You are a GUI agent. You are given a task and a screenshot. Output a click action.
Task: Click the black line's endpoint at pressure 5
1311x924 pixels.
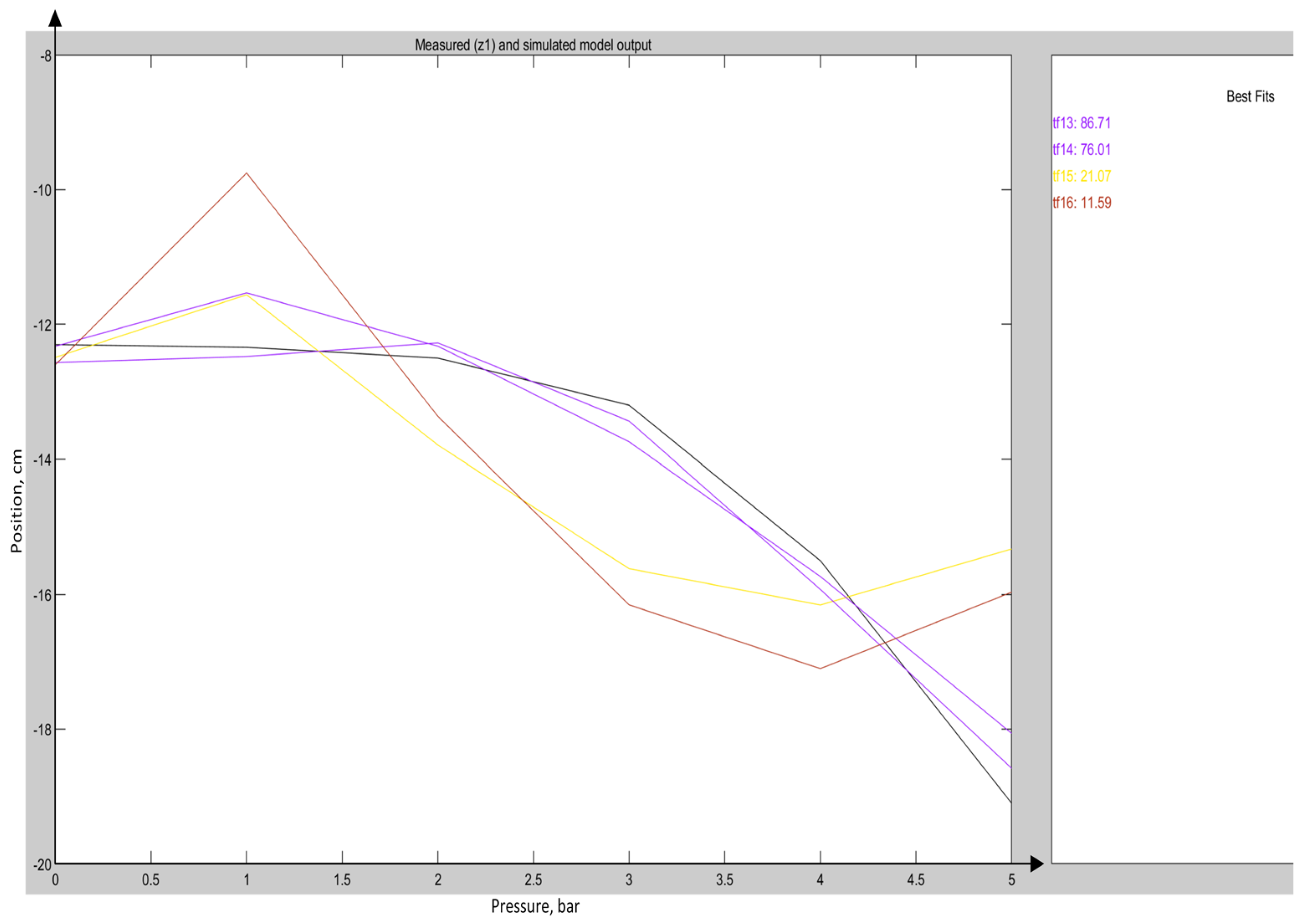(x=1010, y=802)
